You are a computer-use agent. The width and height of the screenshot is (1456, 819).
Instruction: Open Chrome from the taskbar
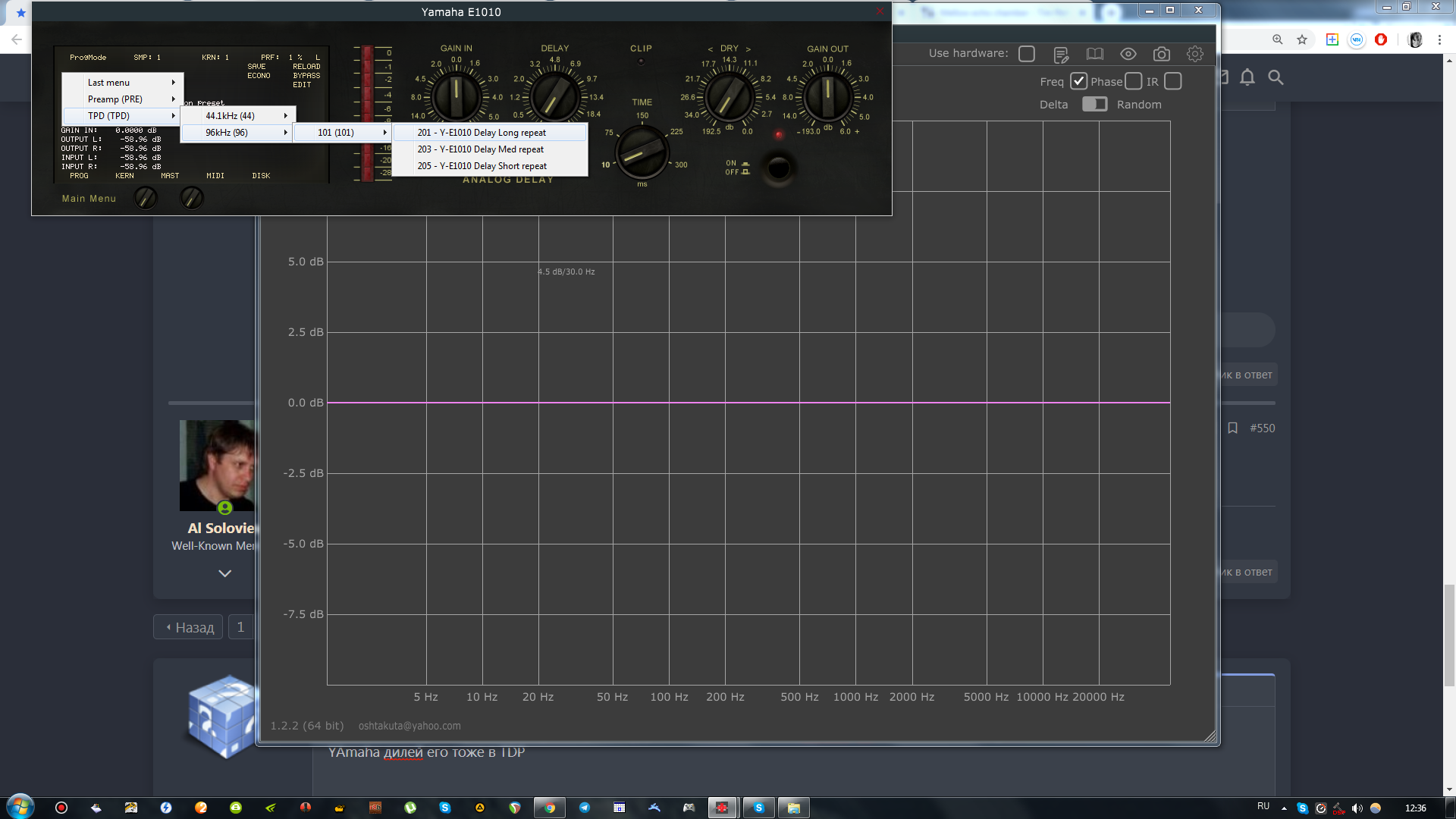550,808
